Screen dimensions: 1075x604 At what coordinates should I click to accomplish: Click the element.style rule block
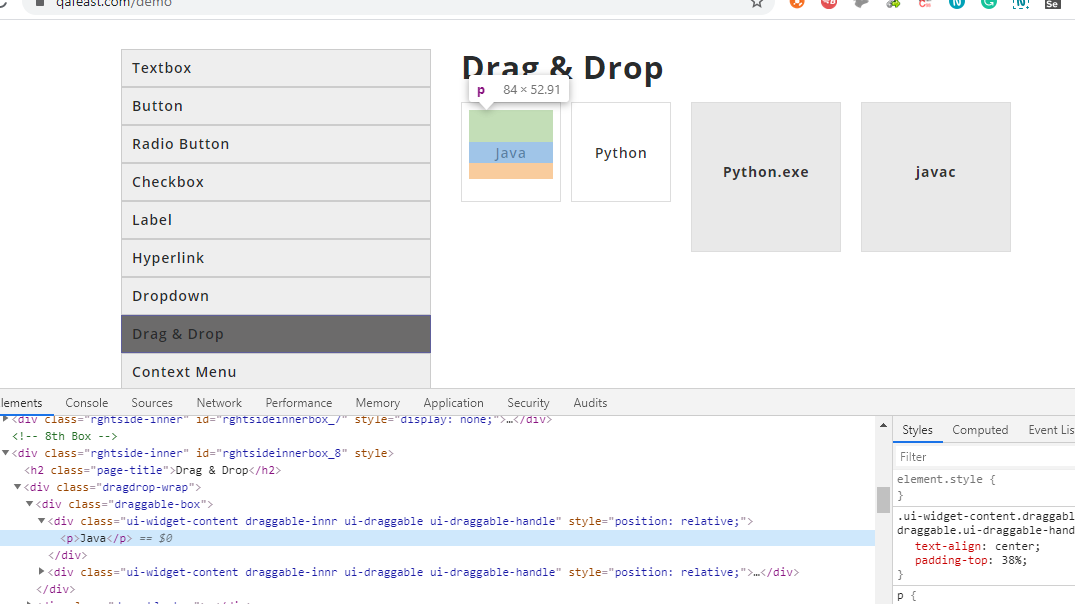986,487
